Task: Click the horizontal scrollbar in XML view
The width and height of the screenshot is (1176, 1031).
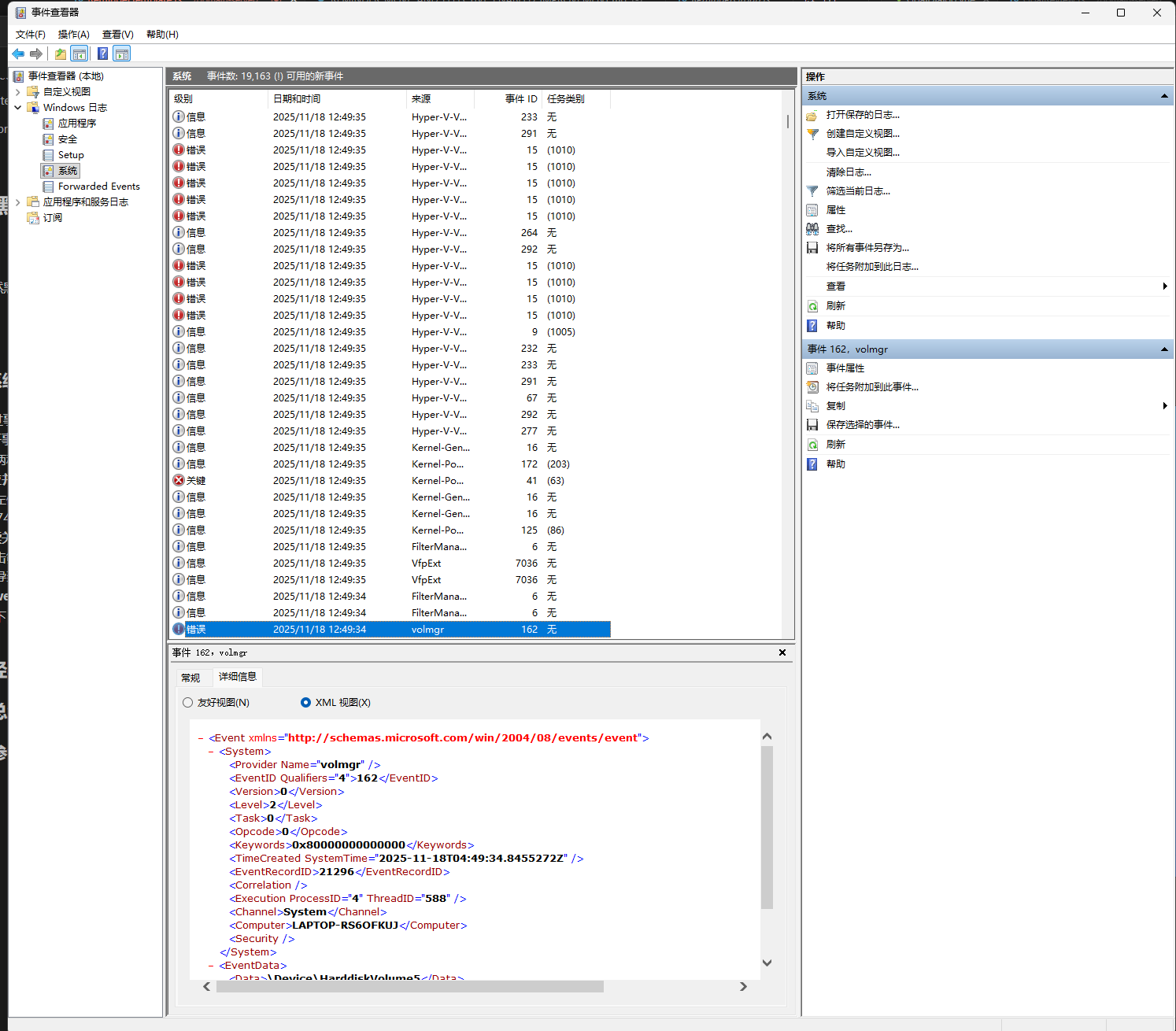Action: [x=410, y=987]
